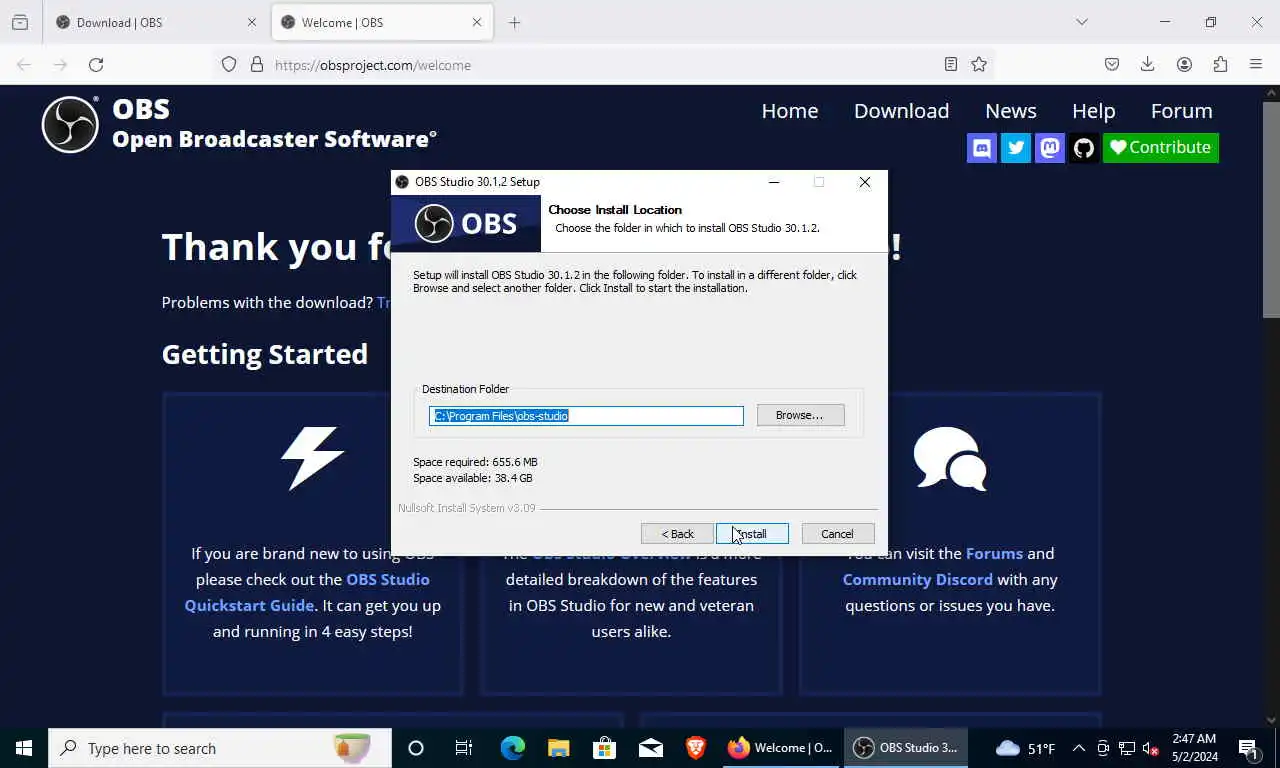The height and width of the screenshot is (768, 1280).
Task: Click the Install button in OBS setup
Action: tap(752, 534)
